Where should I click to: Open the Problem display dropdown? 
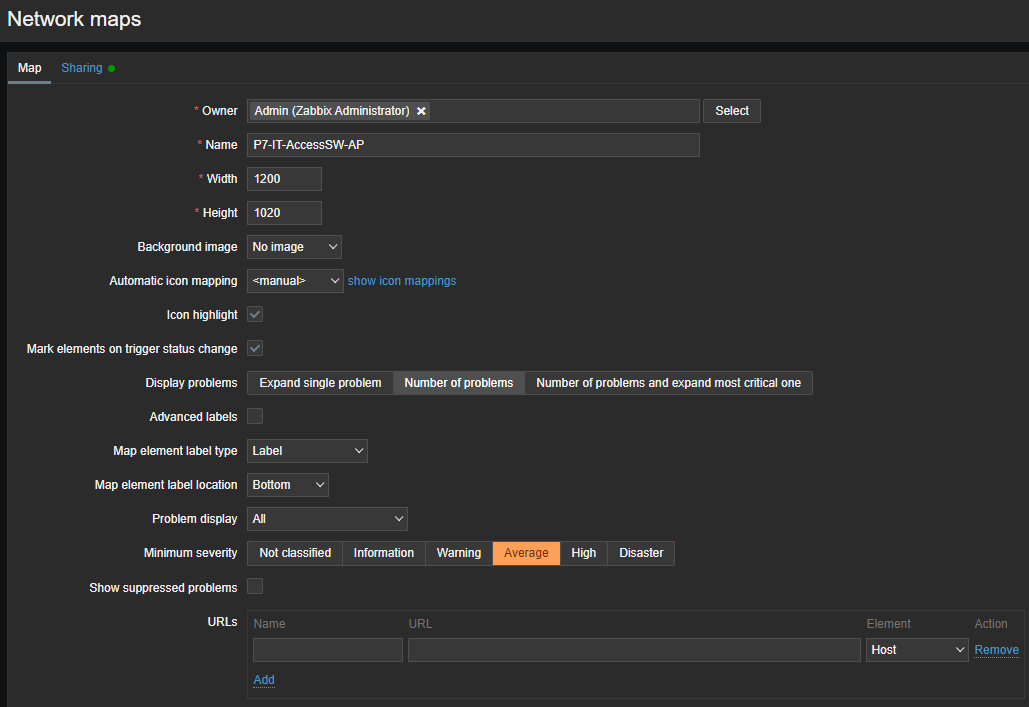[327, 519]
